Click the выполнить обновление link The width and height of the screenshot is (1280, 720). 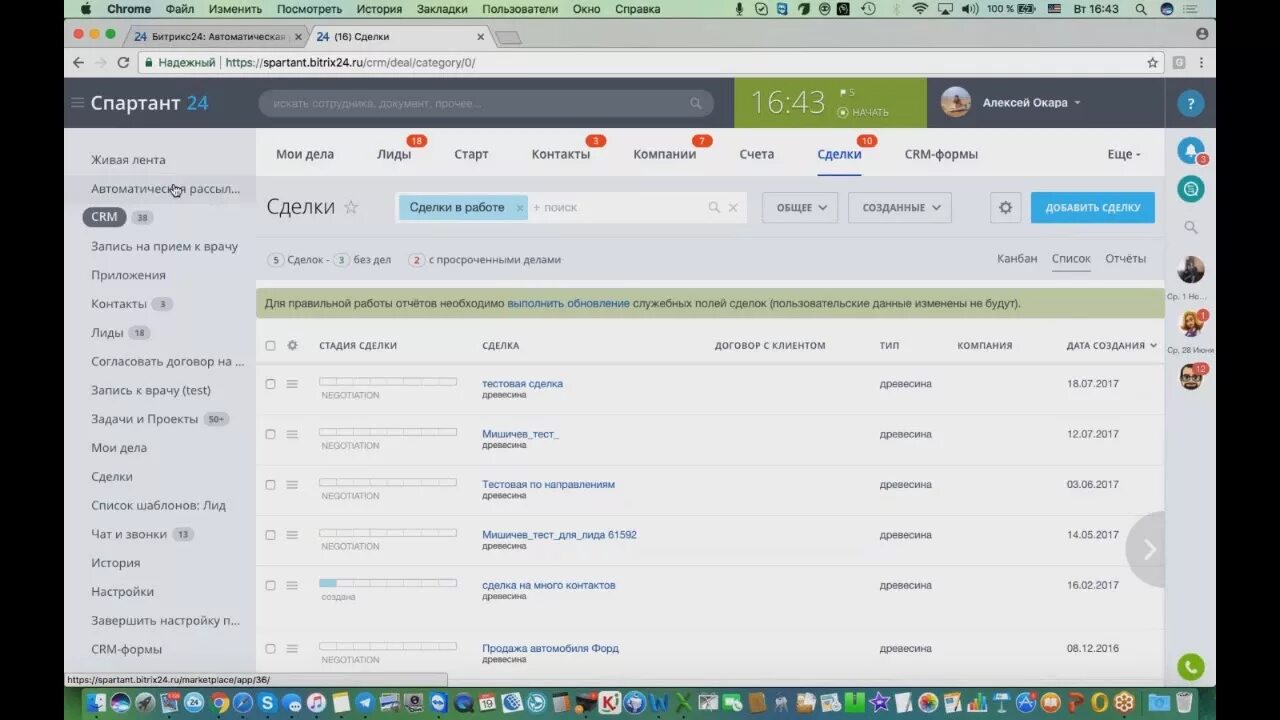click(568, 303)
